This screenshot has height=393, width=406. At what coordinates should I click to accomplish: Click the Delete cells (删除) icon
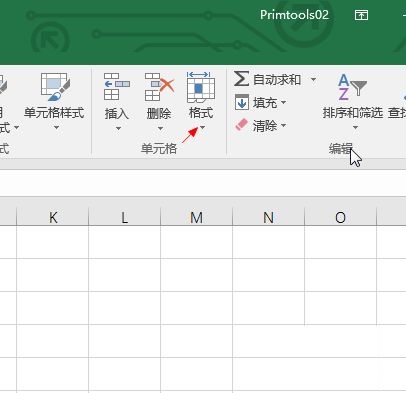pyautogui.click(x=159, y=87)
